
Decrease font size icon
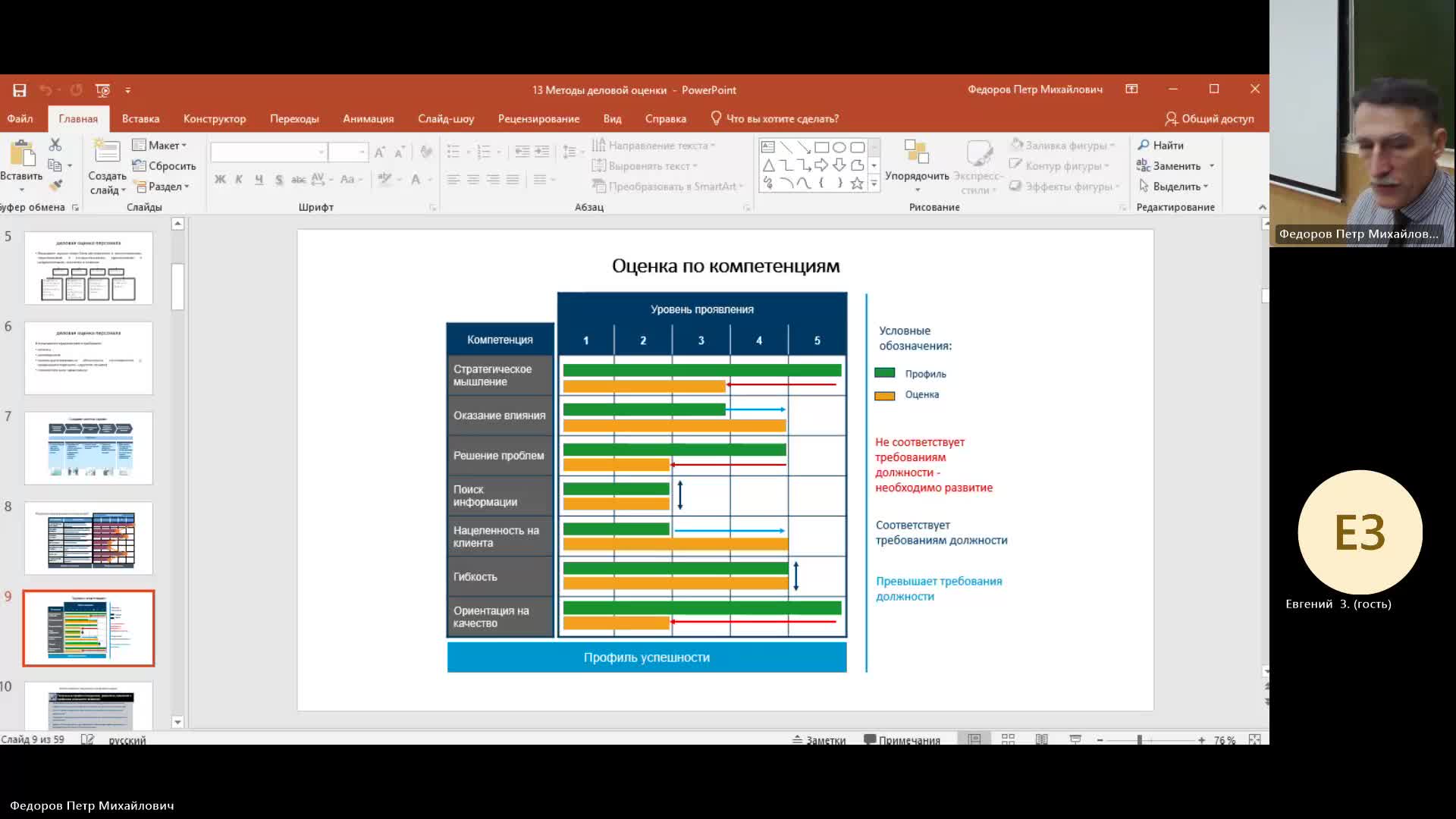pos(399,152)
